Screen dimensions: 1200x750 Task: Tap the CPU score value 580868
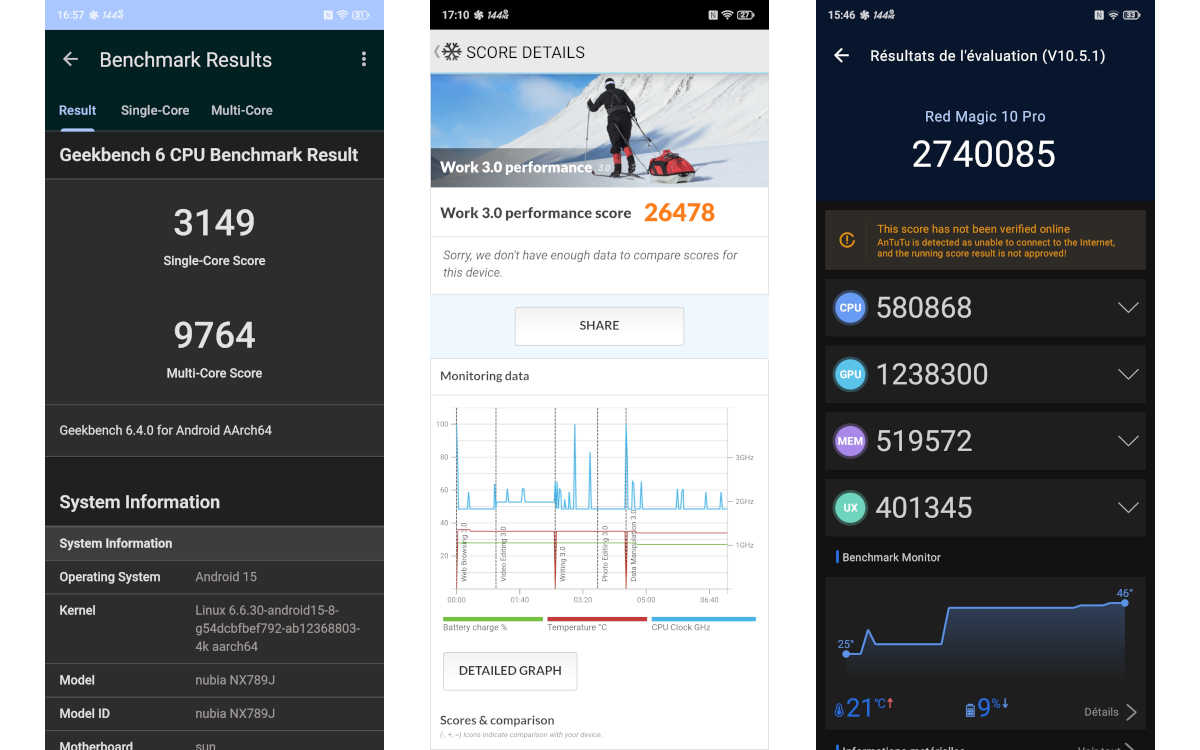pyautogui.click(x=924, y=308)
